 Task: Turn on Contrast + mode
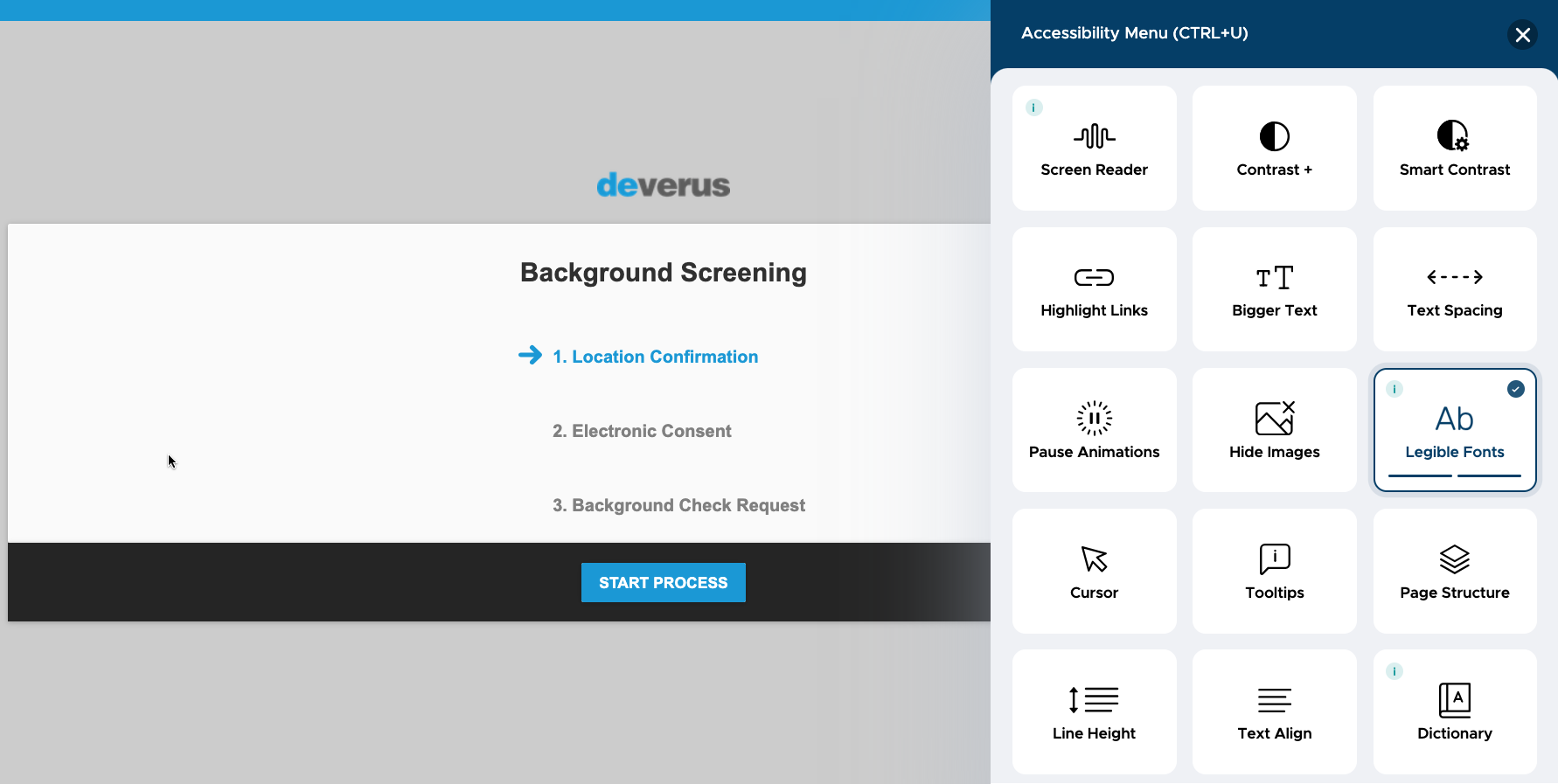tap(1274, 148)
